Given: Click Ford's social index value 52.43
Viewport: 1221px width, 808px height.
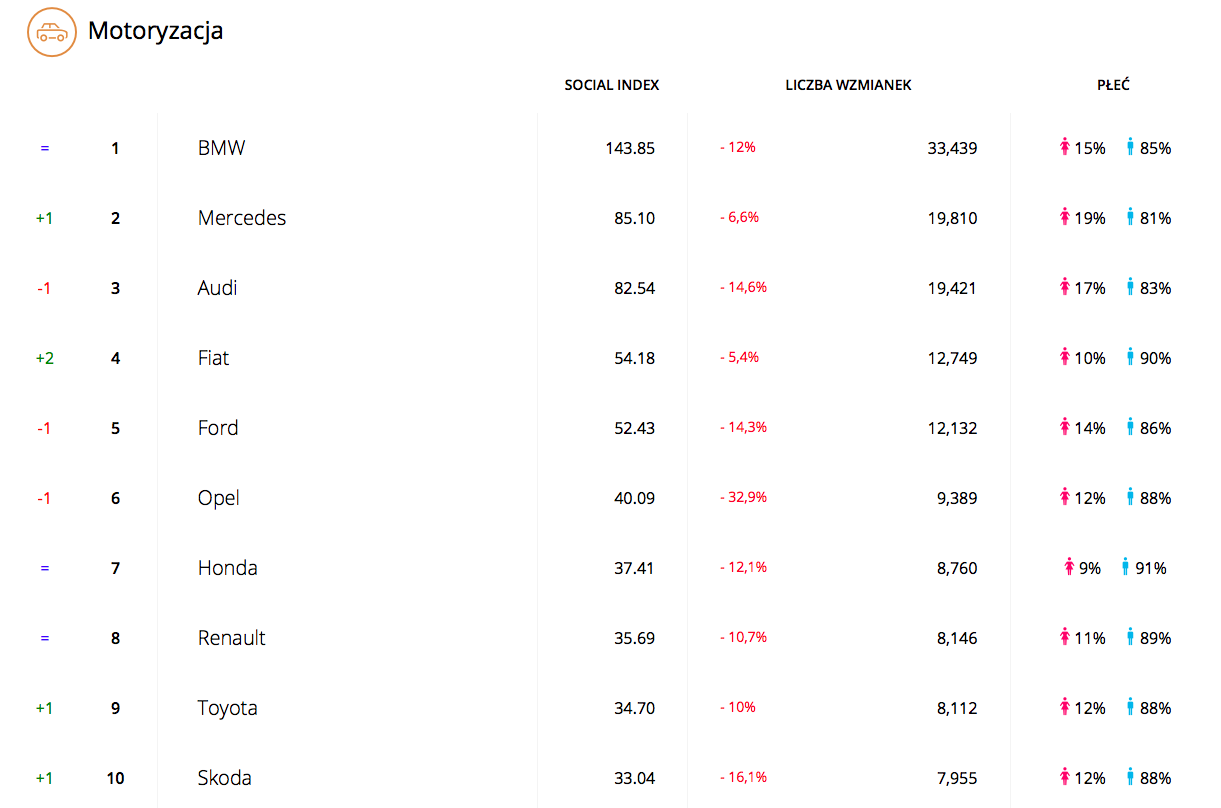Looking at the screenshot, I should 634,428.
